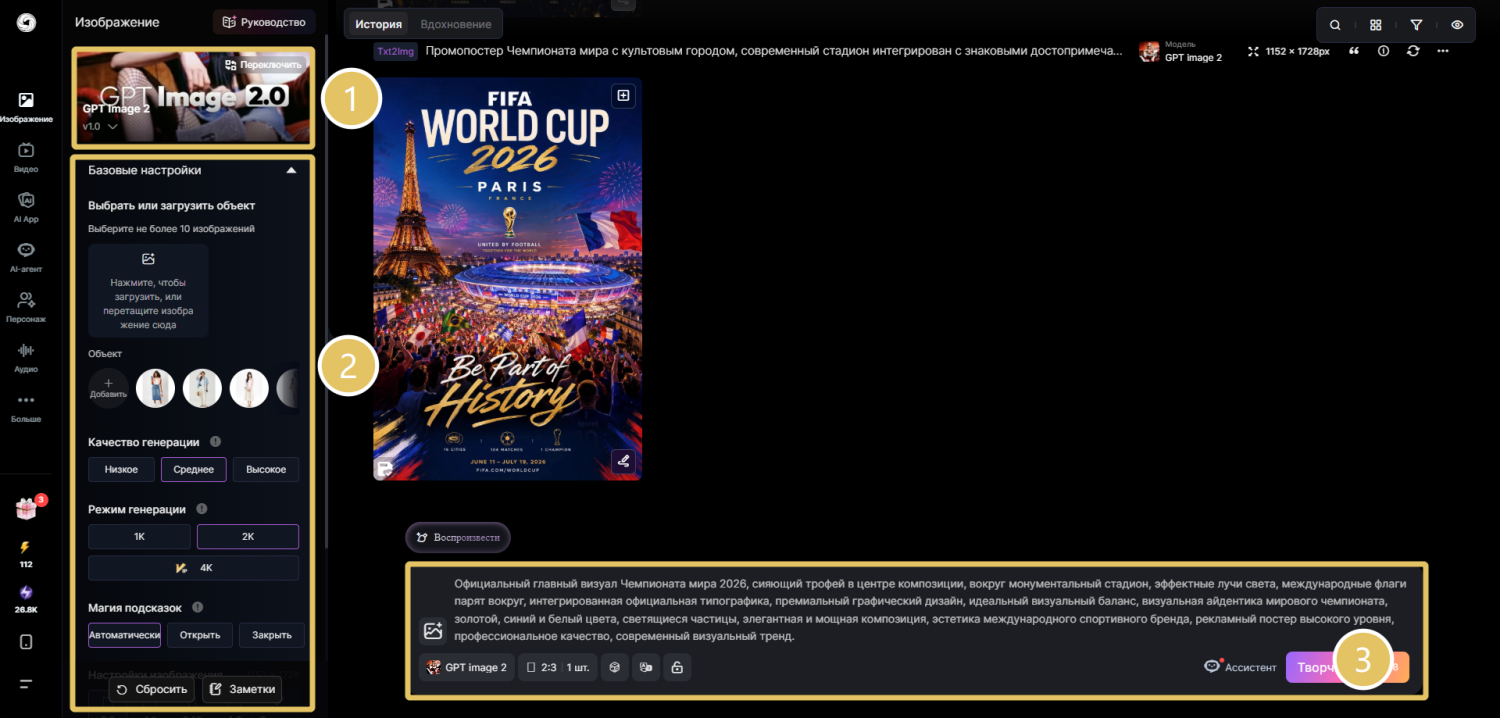Image resolution: width=1500 pixels, height=718 pixels.
Task: Click the plus icon on the poster thumbnail
Action: [x=623, y=96]
